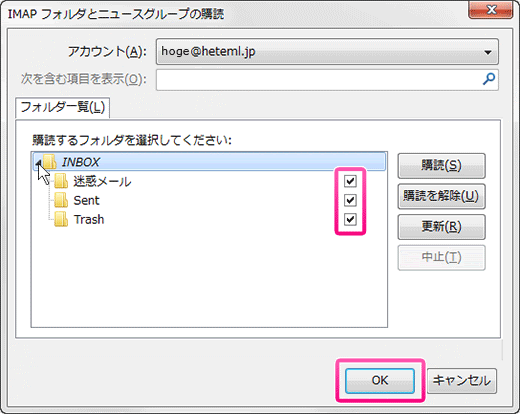Focus the 次を含む項目を表示 filter field
Image resolution: width=520 pixels, height=414 pixels.
[327, 80]
